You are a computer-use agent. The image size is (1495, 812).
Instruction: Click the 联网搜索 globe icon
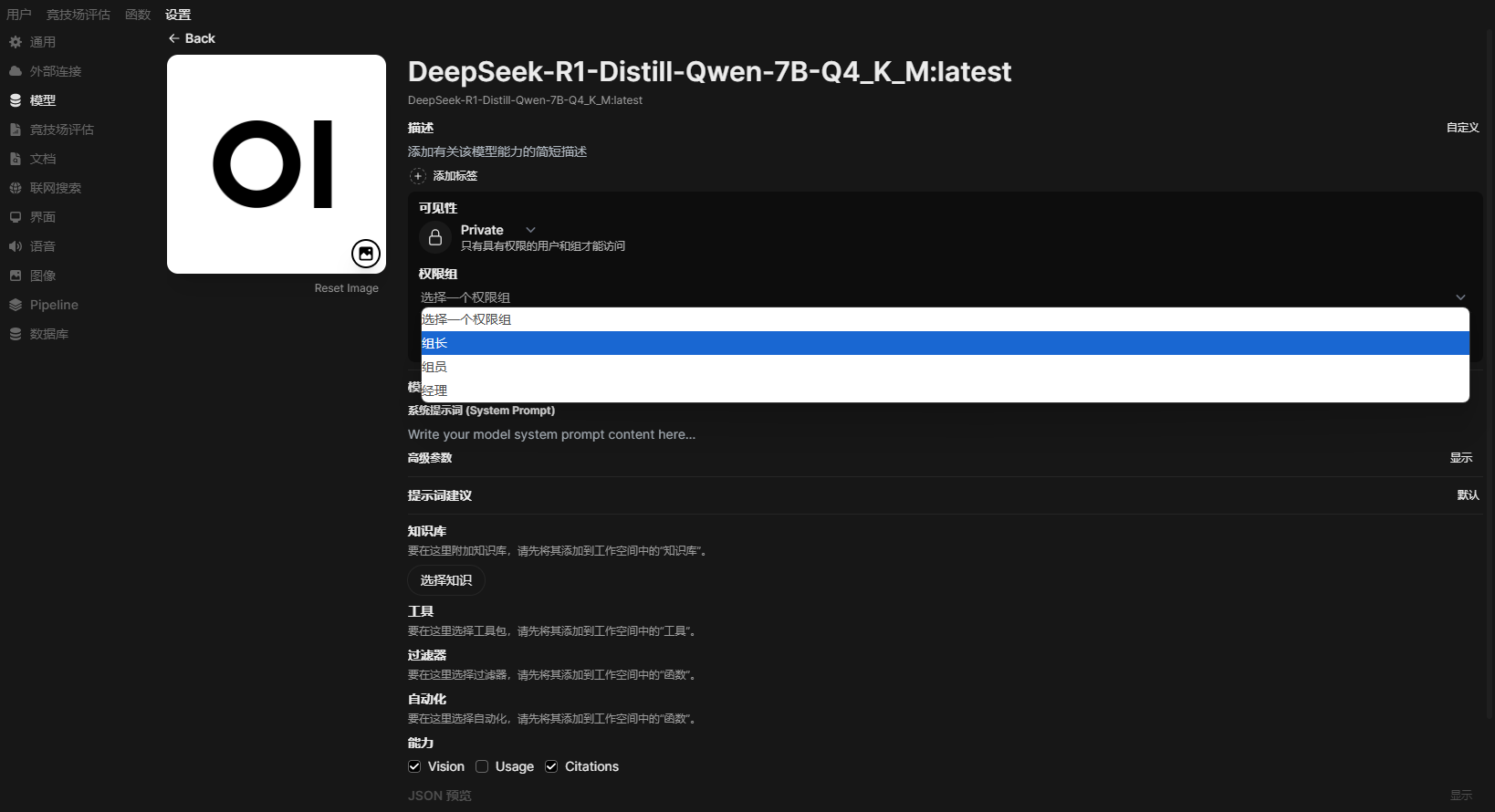pyautogui.click(x=16, y=188)
